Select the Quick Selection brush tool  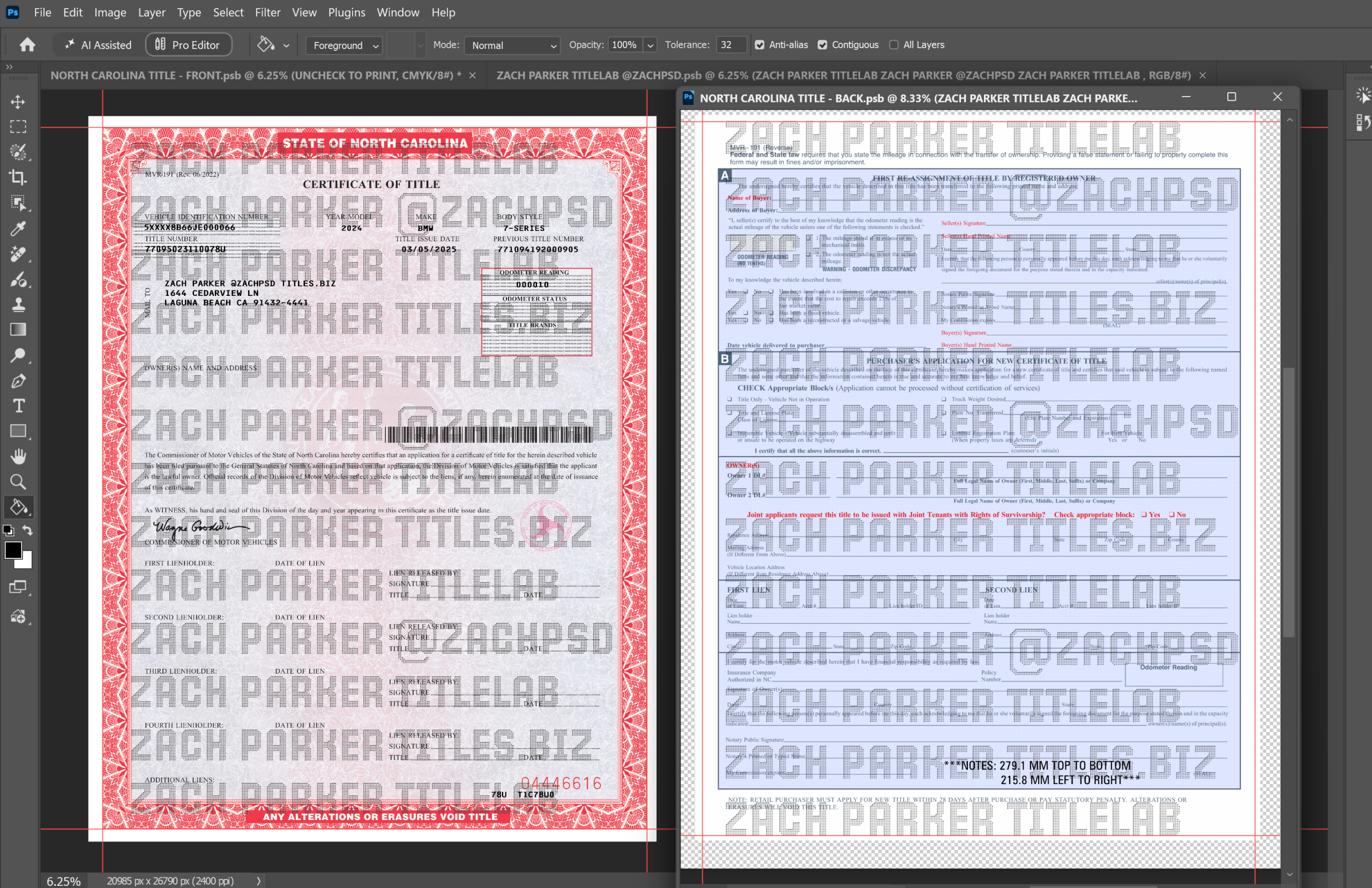click(18, 152)
